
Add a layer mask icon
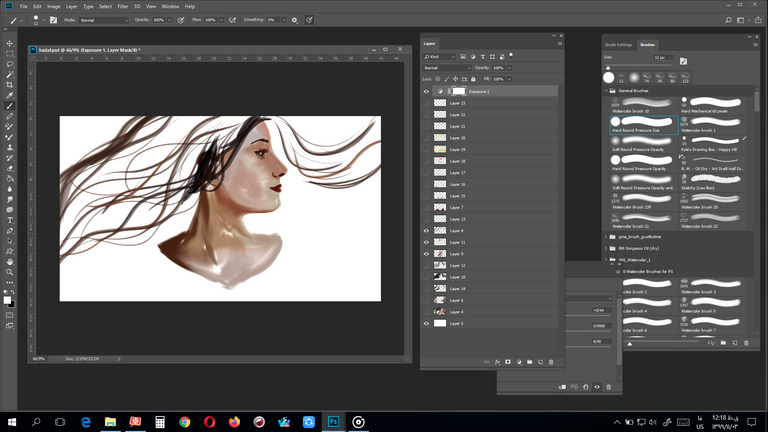(x=508, y=362)
